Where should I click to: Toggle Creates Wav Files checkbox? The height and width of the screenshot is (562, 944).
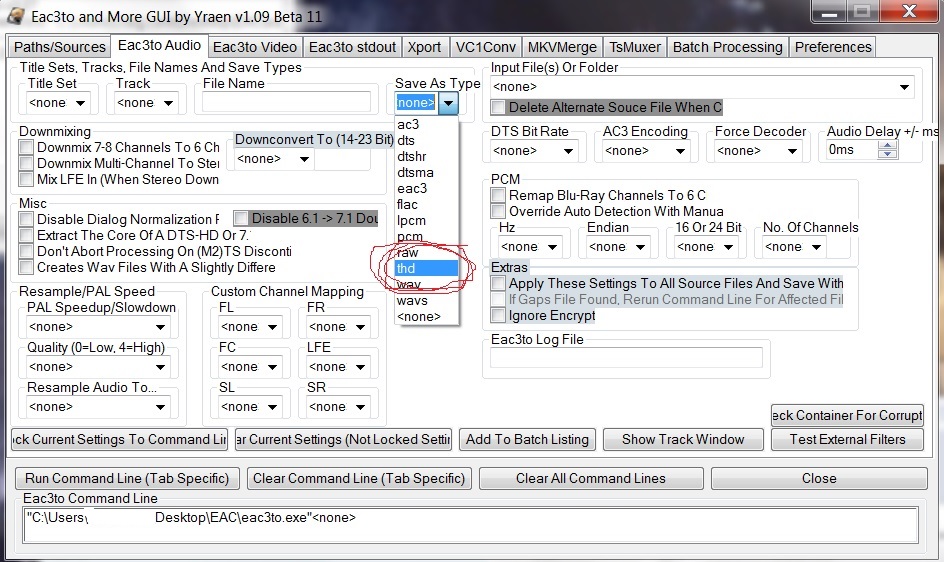coord(26,267)
